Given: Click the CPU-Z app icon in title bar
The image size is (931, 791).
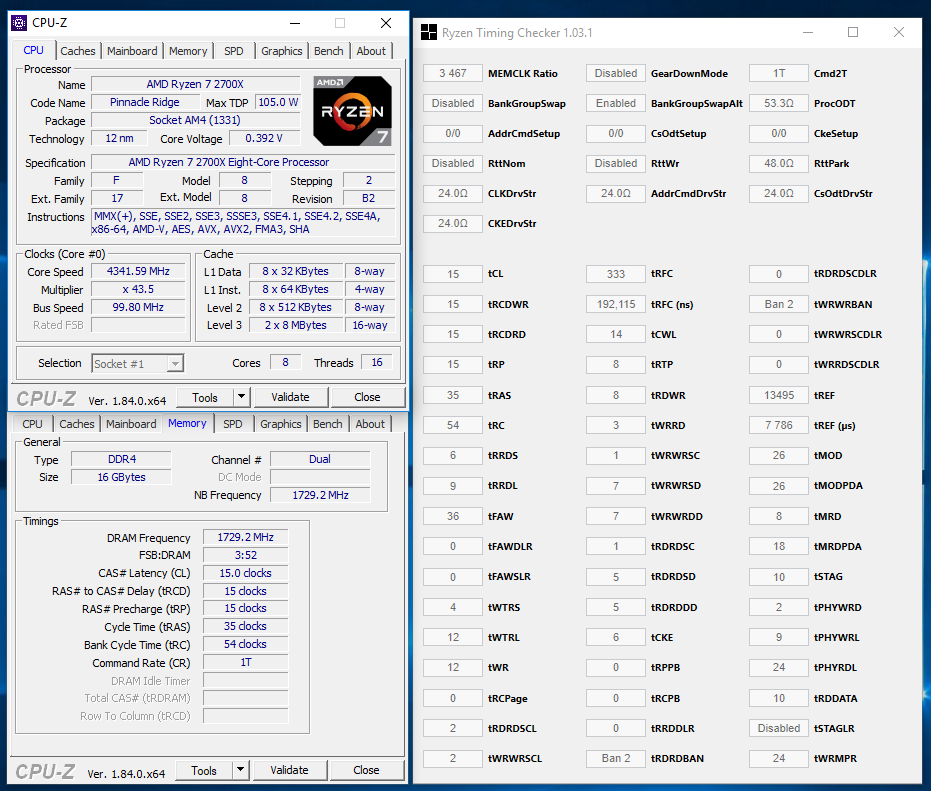Looking at the screenshot, I should [x=19, y=23].
